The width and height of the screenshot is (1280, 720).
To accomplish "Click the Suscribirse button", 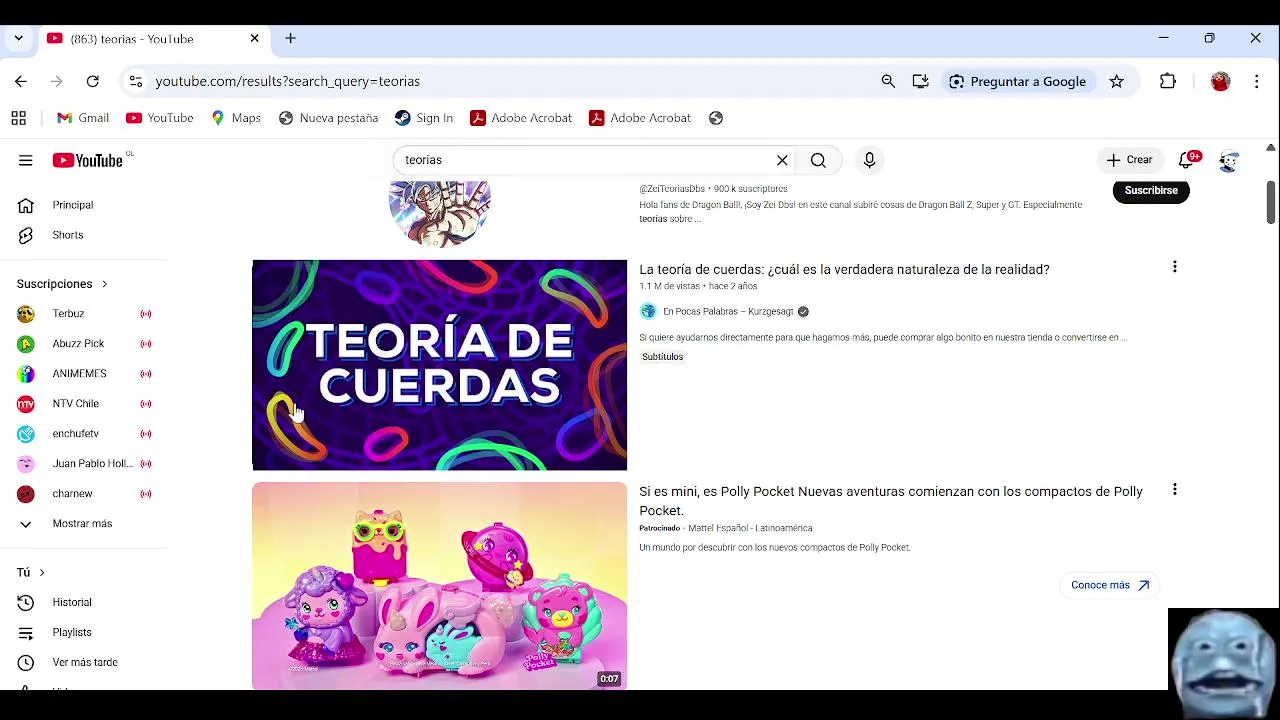I will pyautogui.click(x=1151, y=190).
